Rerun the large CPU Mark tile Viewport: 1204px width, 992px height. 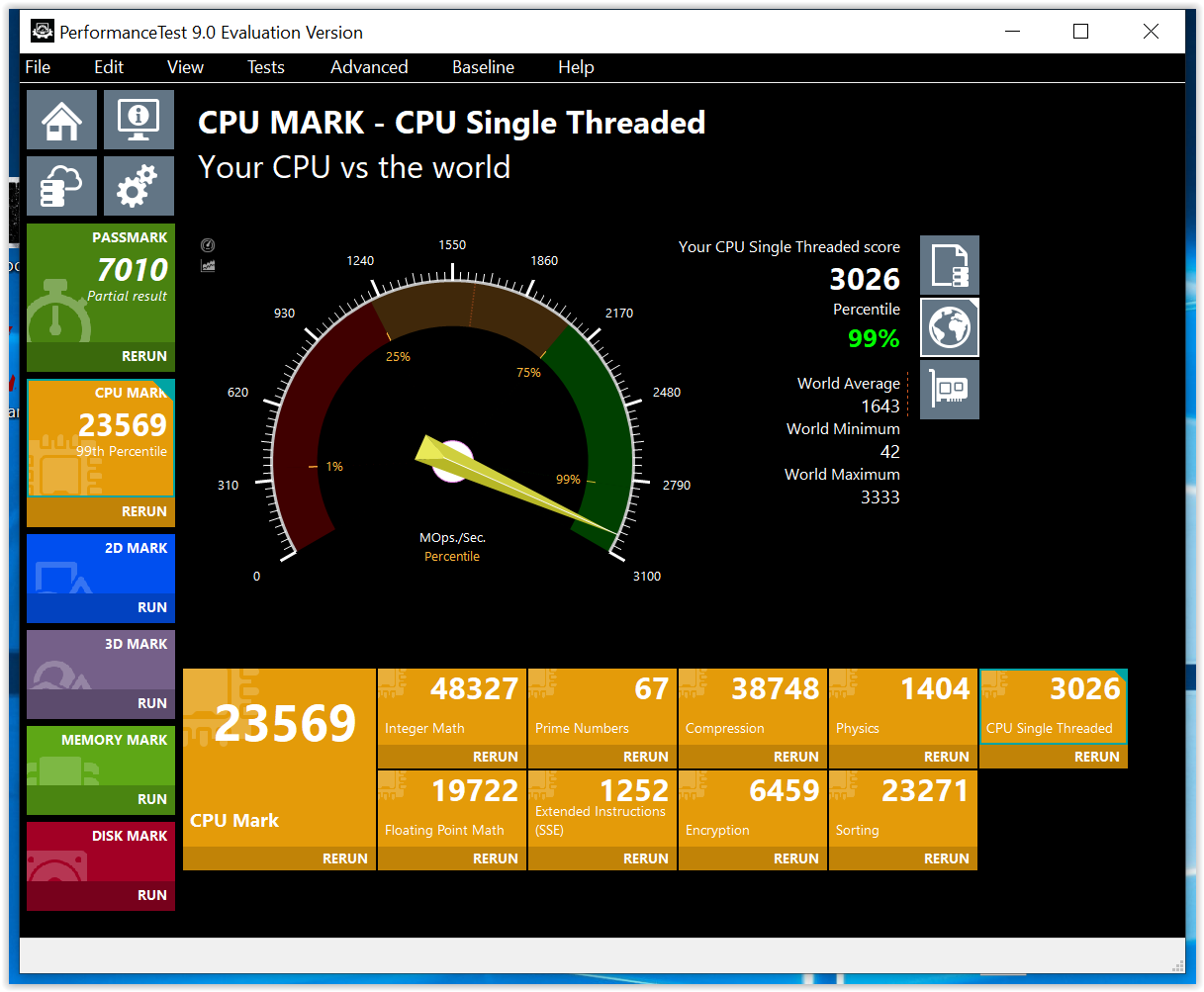279,859
